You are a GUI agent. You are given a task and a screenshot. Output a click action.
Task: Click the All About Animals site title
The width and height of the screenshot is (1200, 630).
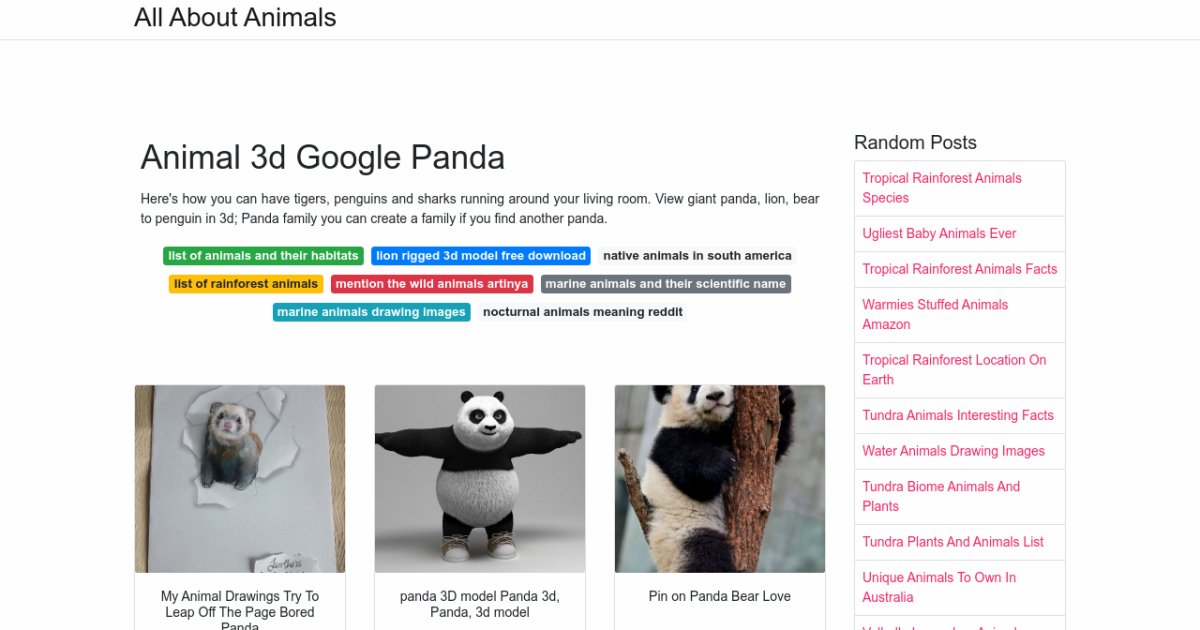click(x=235, y=18)
